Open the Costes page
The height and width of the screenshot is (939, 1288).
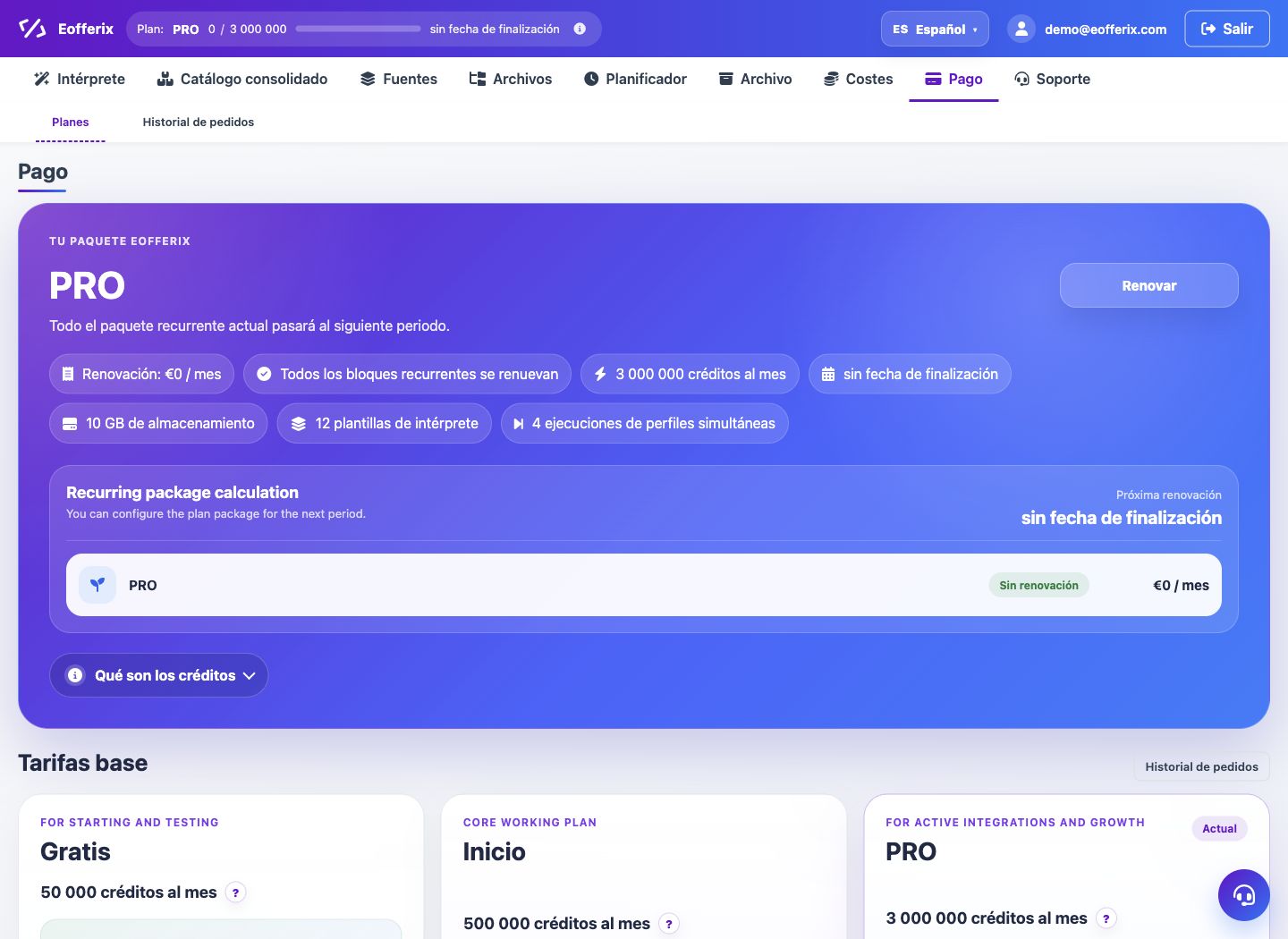[859, 79]
